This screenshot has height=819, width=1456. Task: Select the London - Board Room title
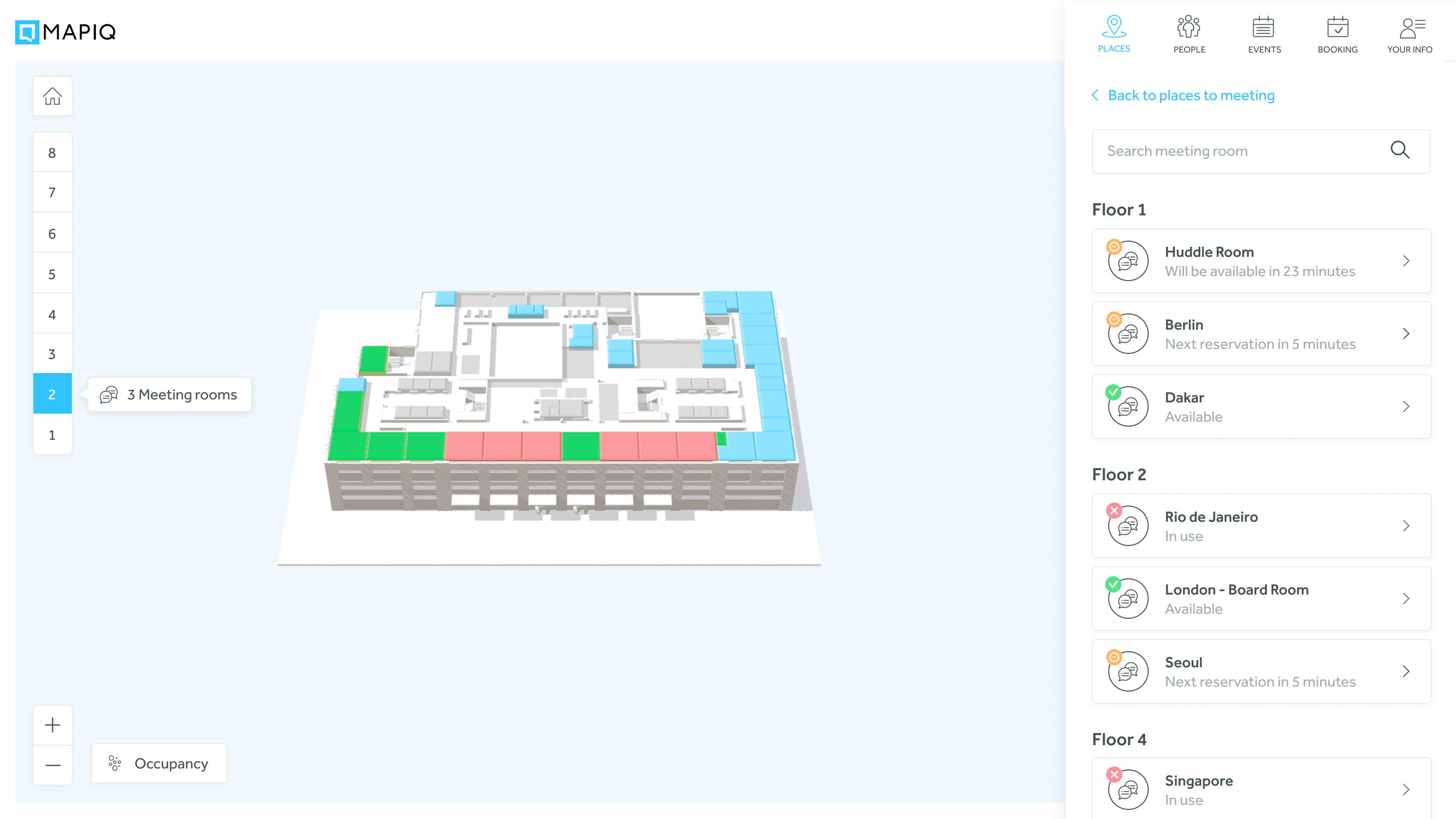point(1237,590)
